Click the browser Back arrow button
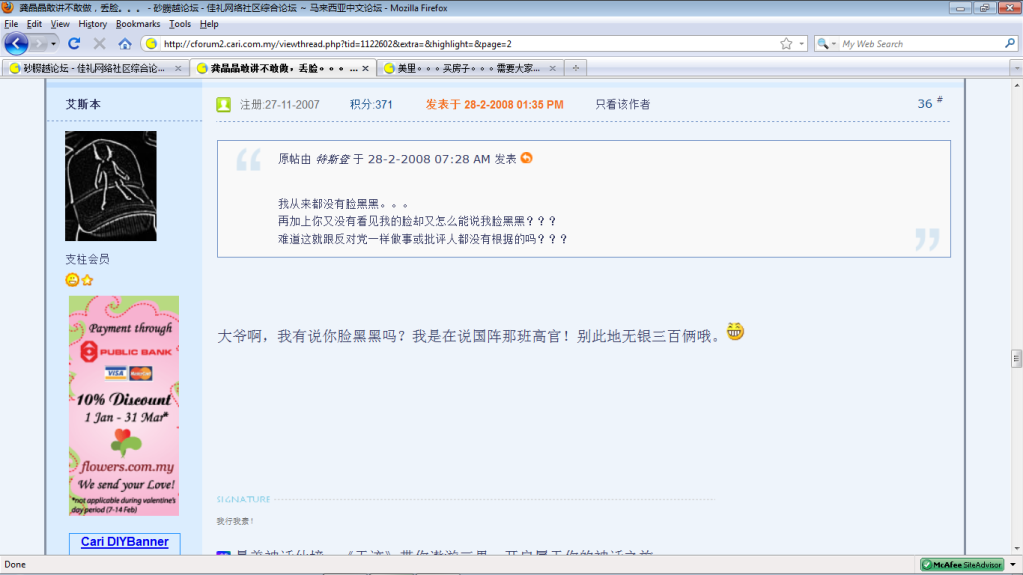The width and height of the screenshot is (1023, 575). coord(17,44)
